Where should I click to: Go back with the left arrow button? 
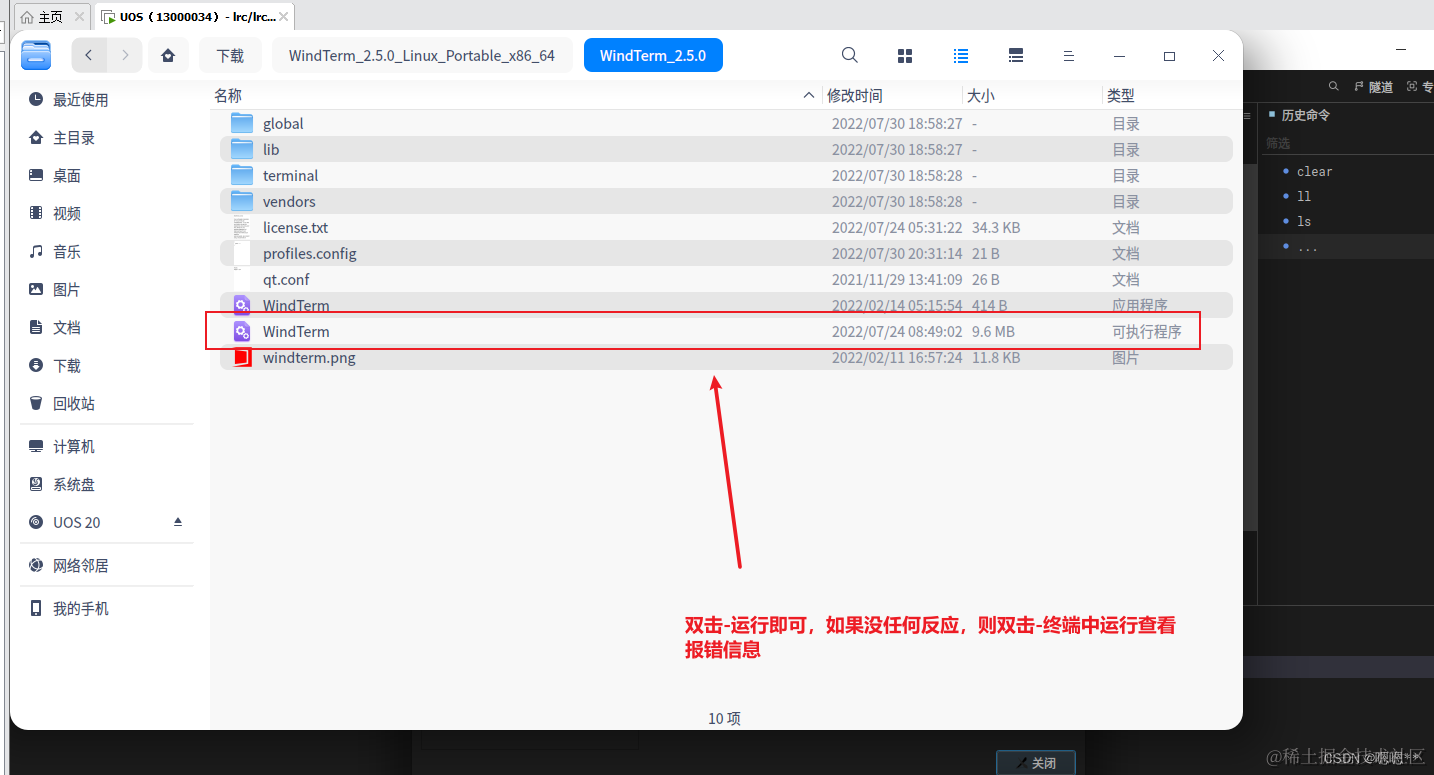tap(89, 55)
